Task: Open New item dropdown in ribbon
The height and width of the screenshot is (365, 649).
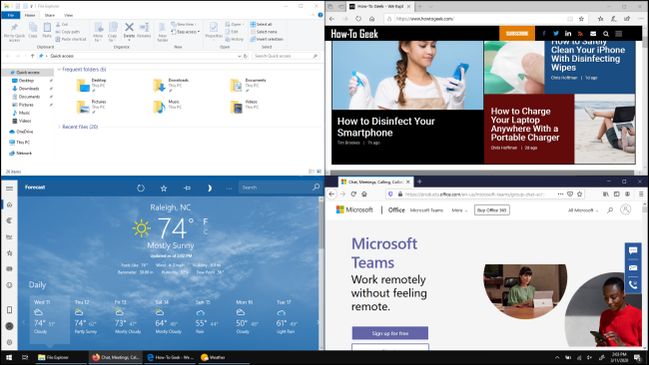Action: (x=184, y=24)
